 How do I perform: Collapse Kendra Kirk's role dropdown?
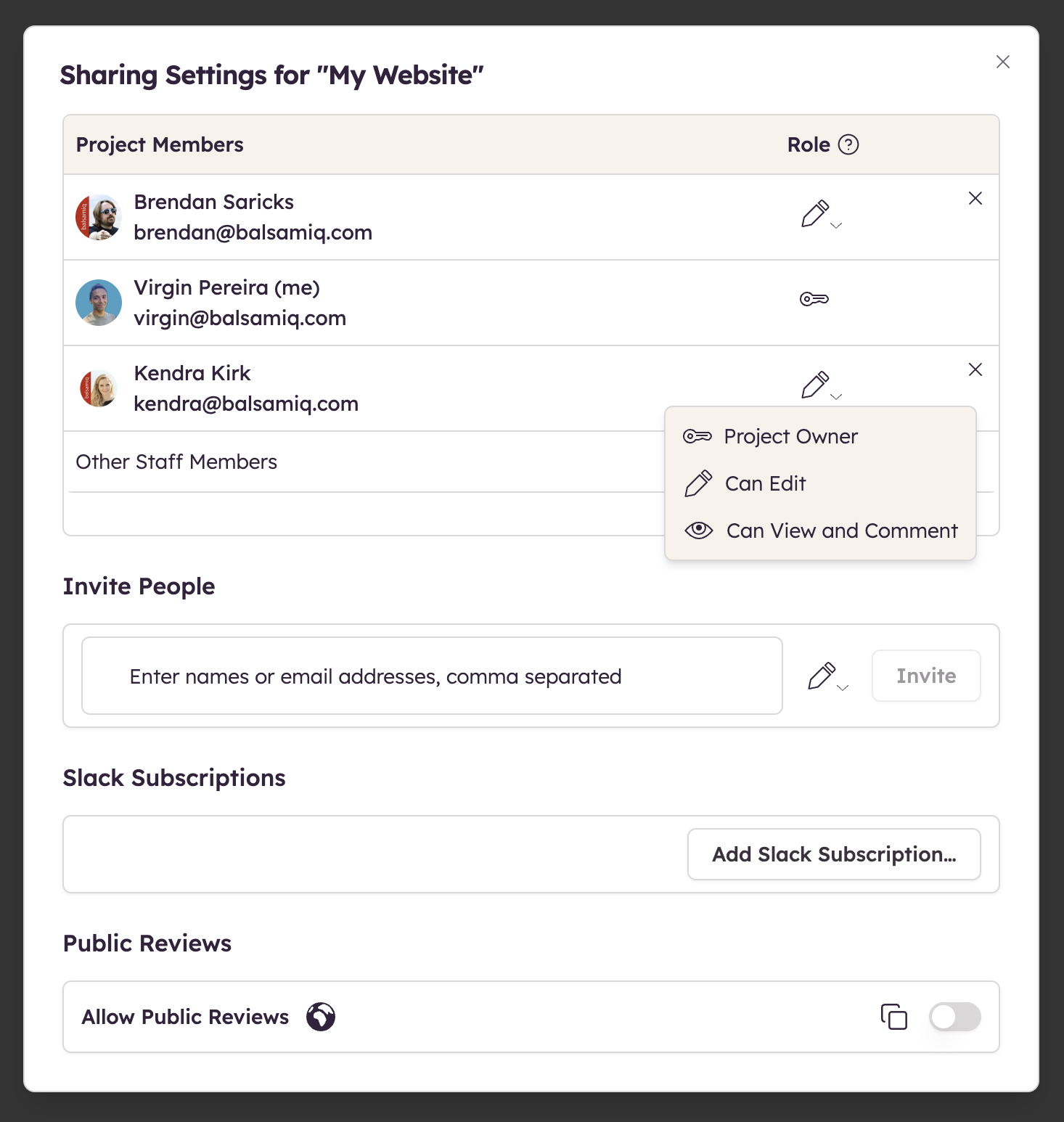(821, 386)
